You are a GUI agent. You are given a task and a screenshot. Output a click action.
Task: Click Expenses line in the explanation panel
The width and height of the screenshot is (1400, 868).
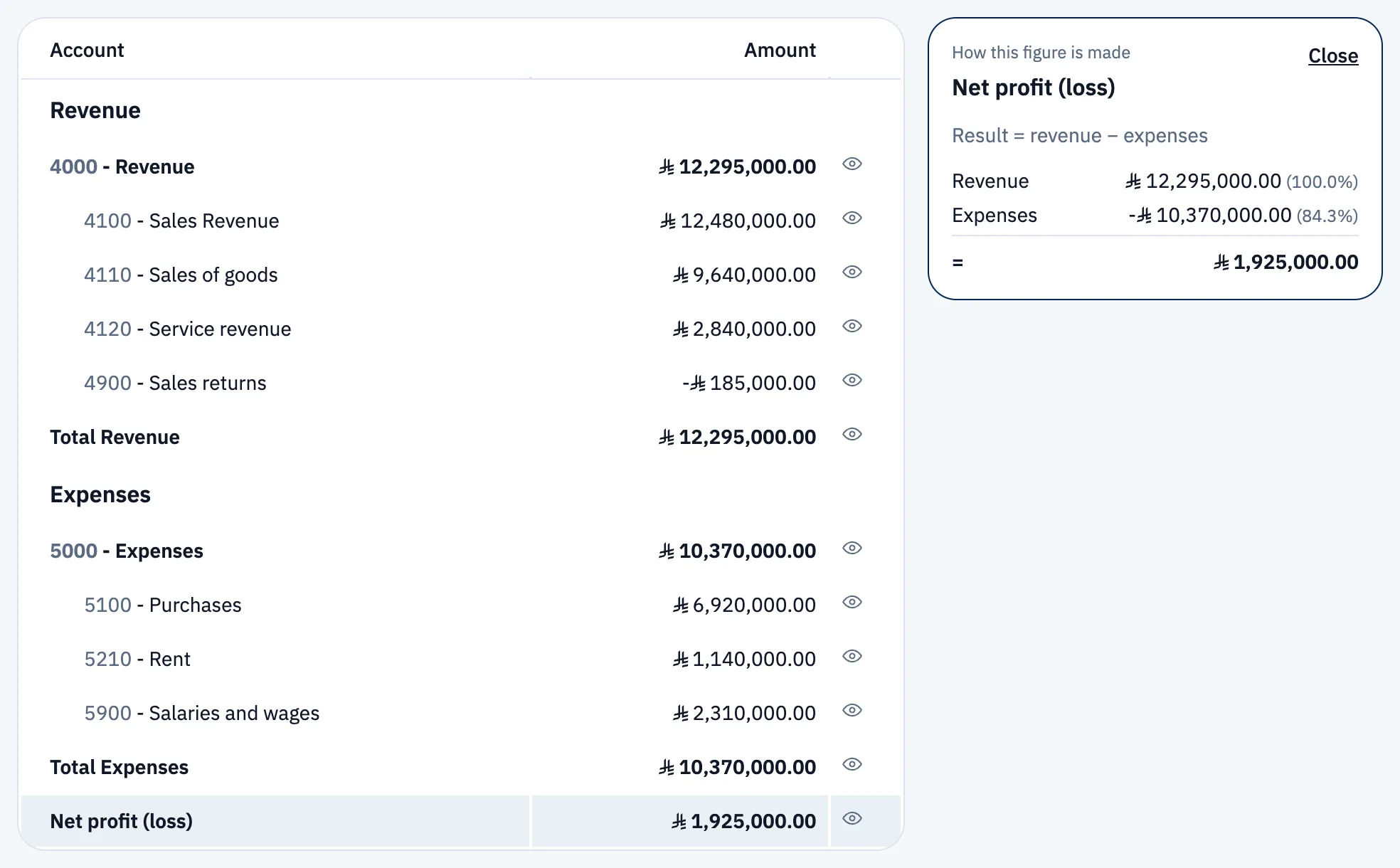1155,216
